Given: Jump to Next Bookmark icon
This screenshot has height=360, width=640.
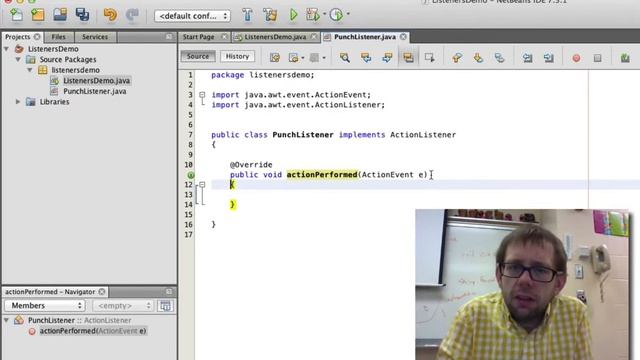Looking at the screenshot, I should click(478, 58).
